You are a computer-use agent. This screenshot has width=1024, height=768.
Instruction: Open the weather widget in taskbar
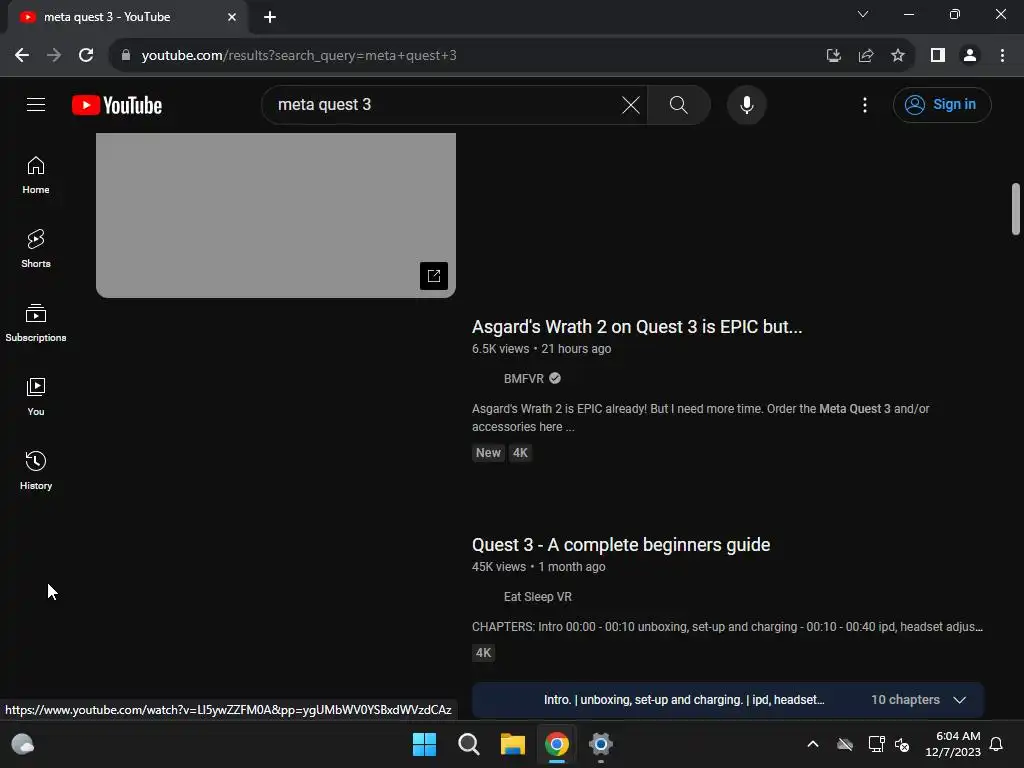(x=23, y=744)
